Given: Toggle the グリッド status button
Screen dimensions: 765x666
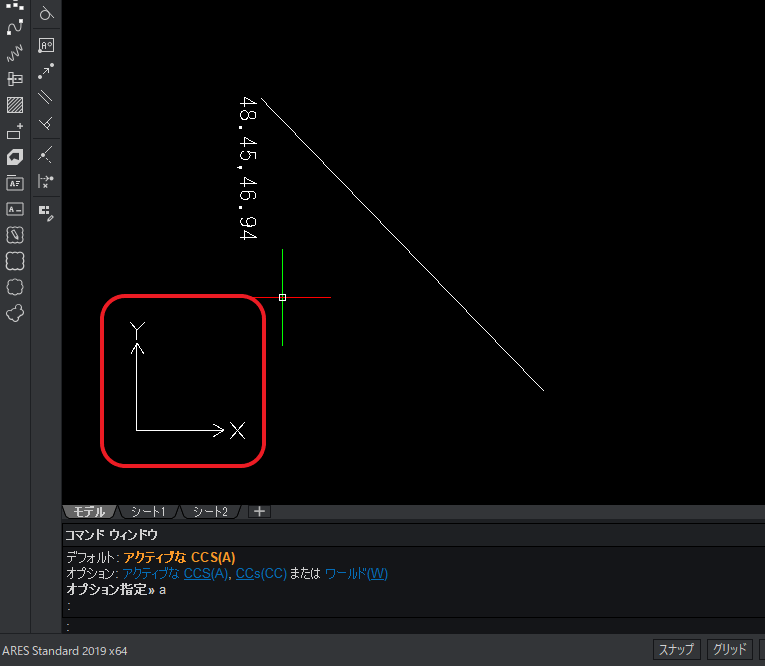Looking at the screenshot, I should (730, 650).
